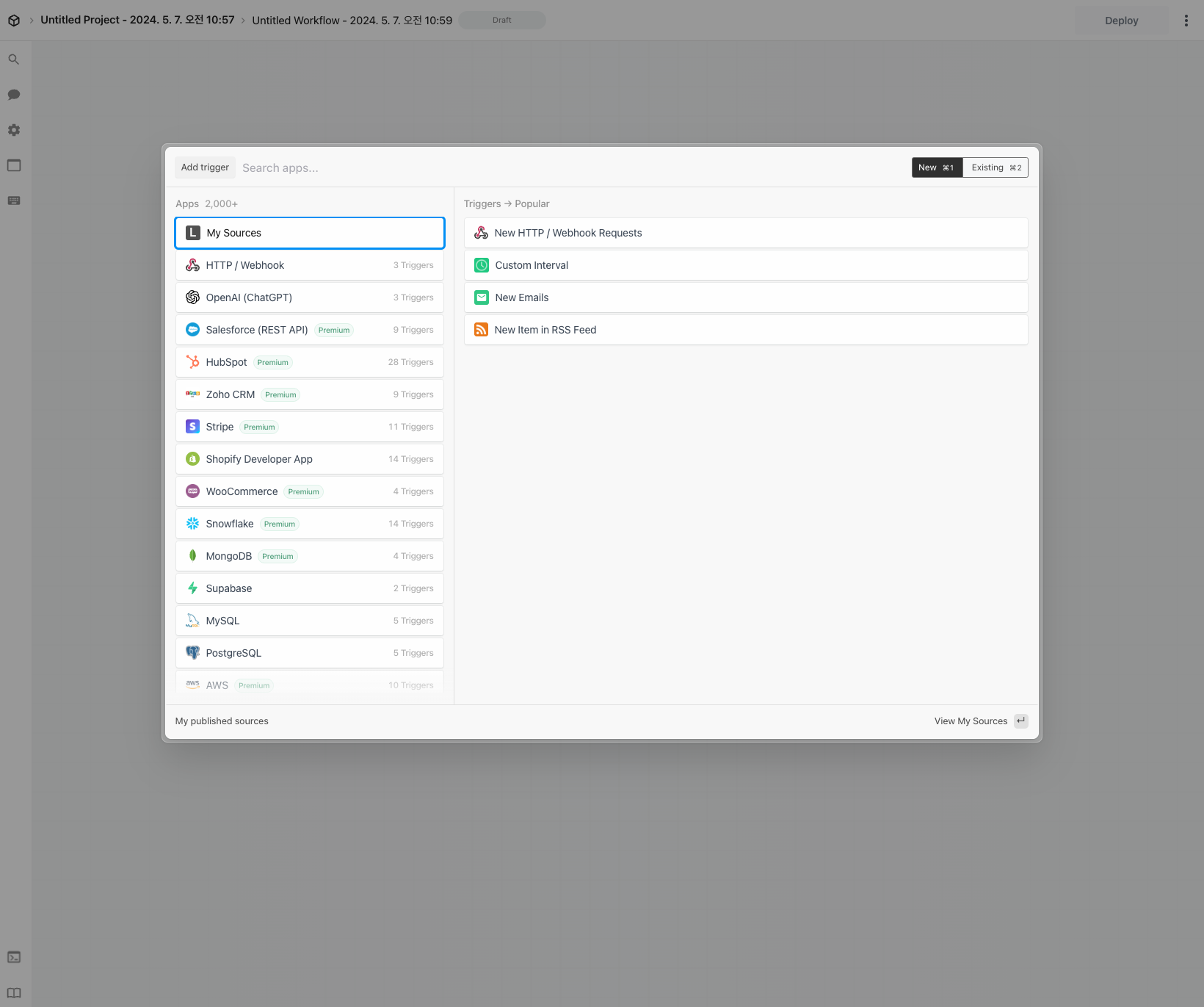This screenshot has height=1007, width=1204.
Task: Choose New HTTP / Webhook Requests trigger
Action: tap(746, 233)
